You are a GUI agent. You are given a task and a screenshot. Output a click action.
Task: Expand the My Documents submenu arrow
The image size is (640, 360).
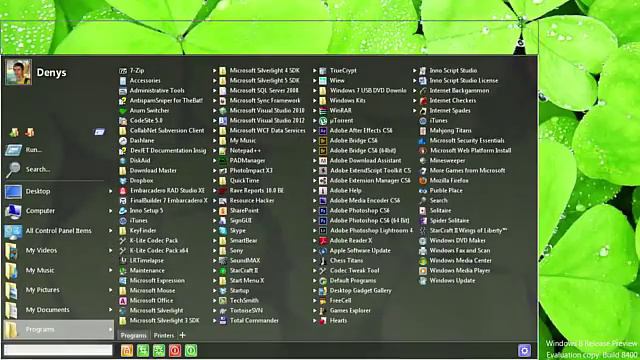coord(110,310)
